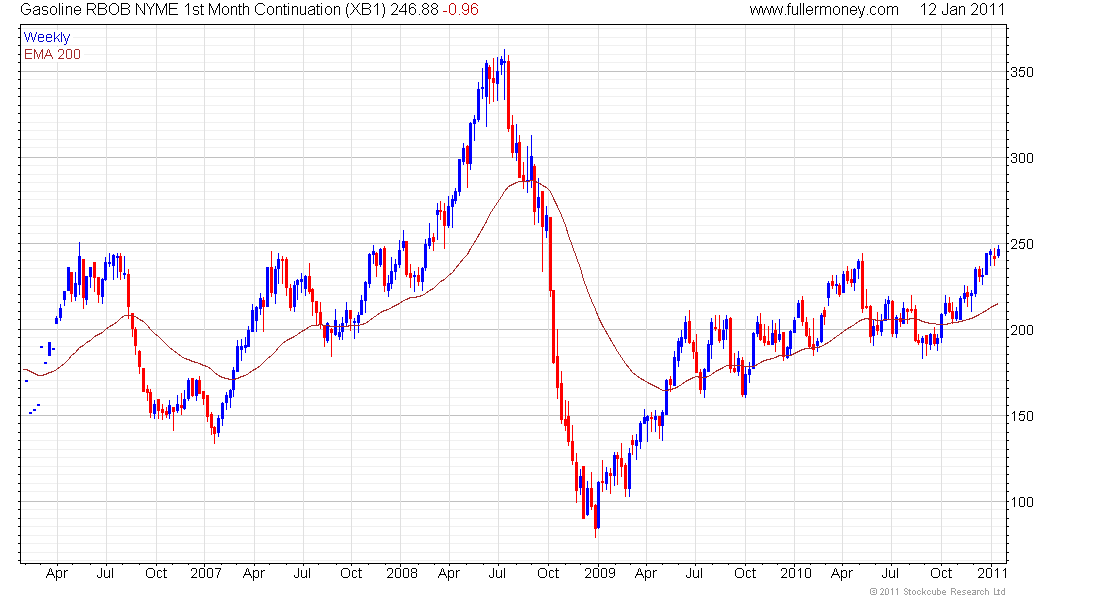Image resolution: width=1100 pixels, height=600 pixels.
Task: Click the '2008' year label on time axis
Action: tap(402, 573)
